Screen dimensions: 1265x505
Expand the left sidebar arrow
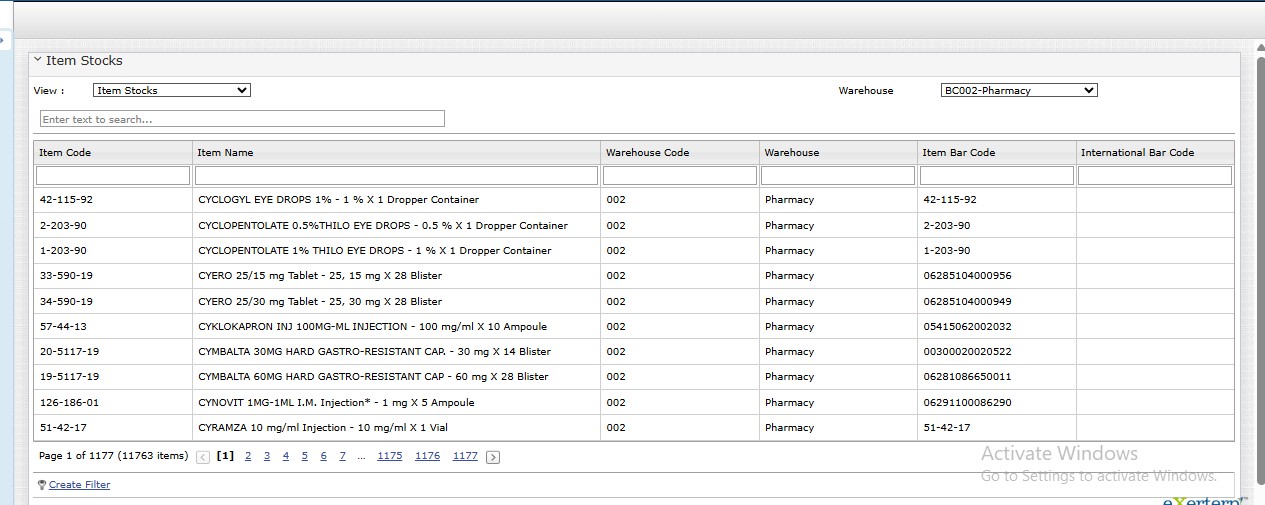point(3,41)
